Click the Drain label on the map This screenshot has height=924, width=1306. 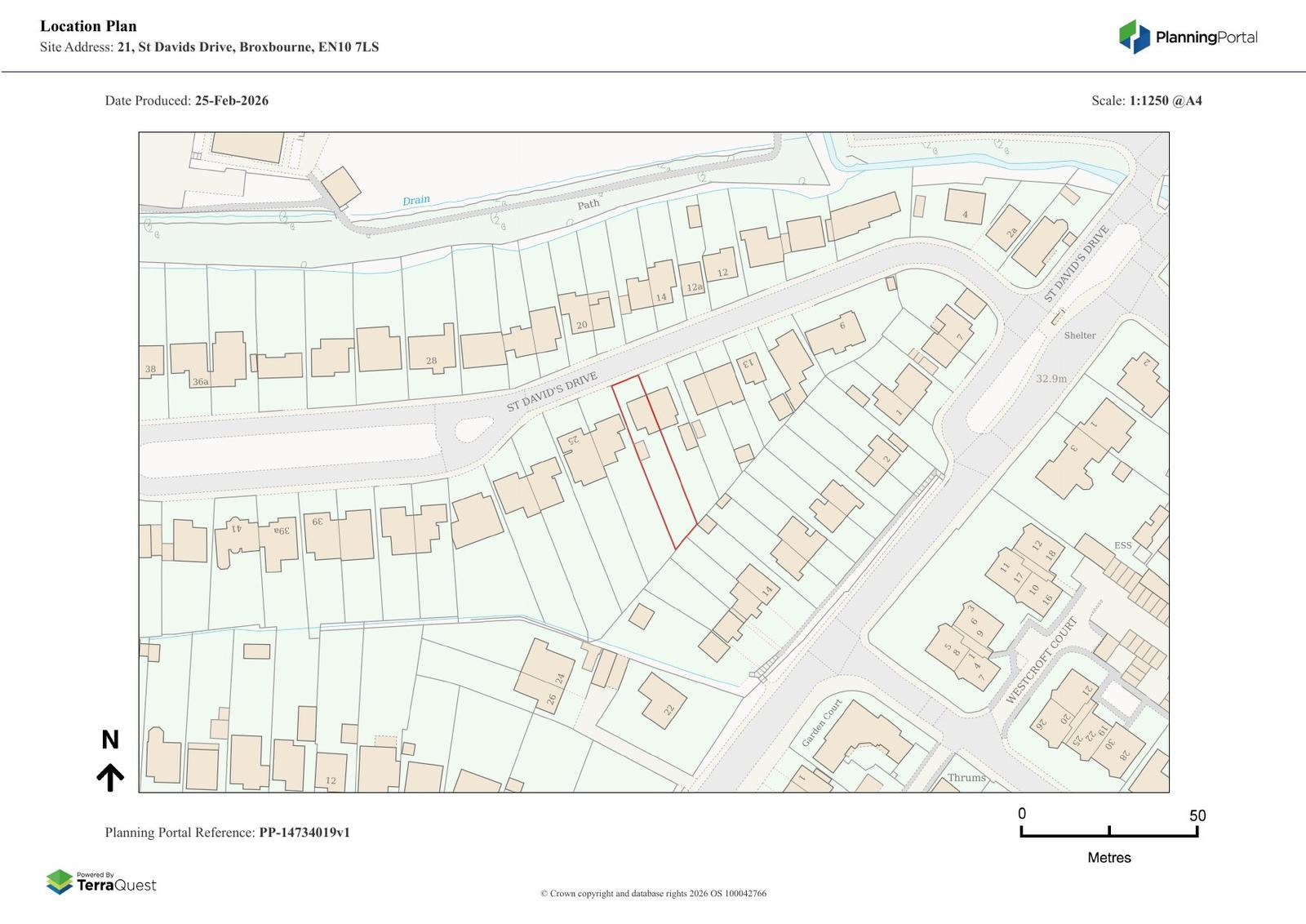pyautogui.click(x=415, y=201)
